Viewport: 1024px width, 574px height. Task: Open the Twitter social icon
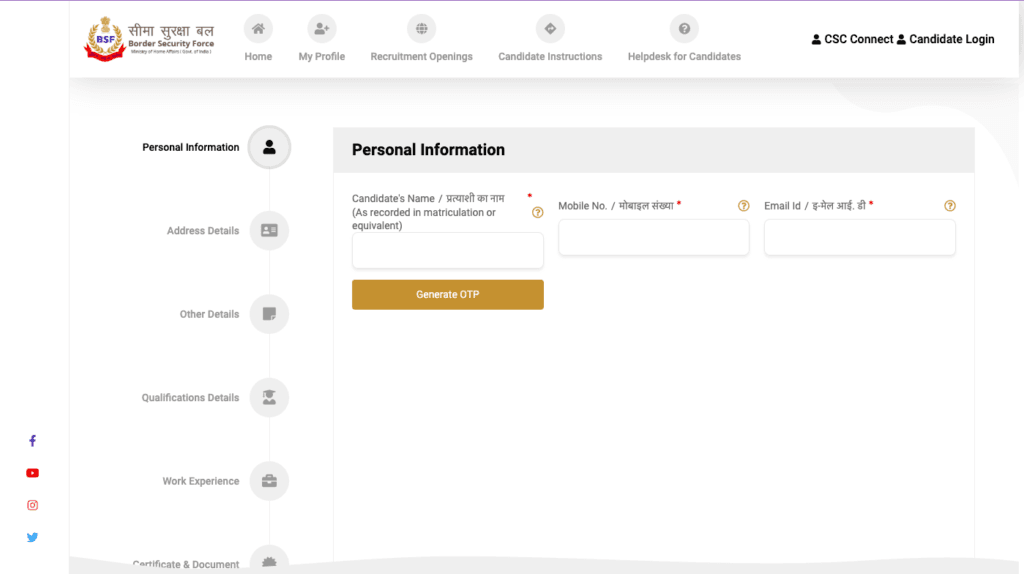click(x=33, y=537)
